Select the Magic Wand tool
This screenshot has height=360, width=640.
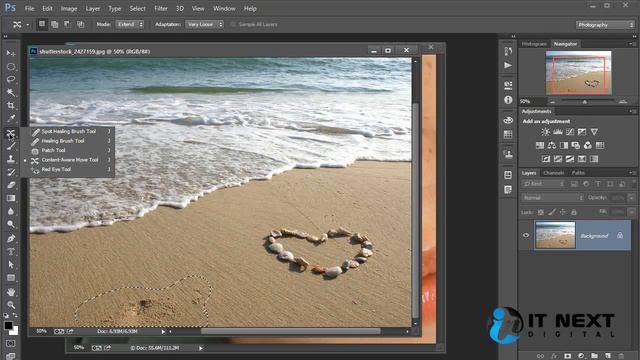coord(11,93)
